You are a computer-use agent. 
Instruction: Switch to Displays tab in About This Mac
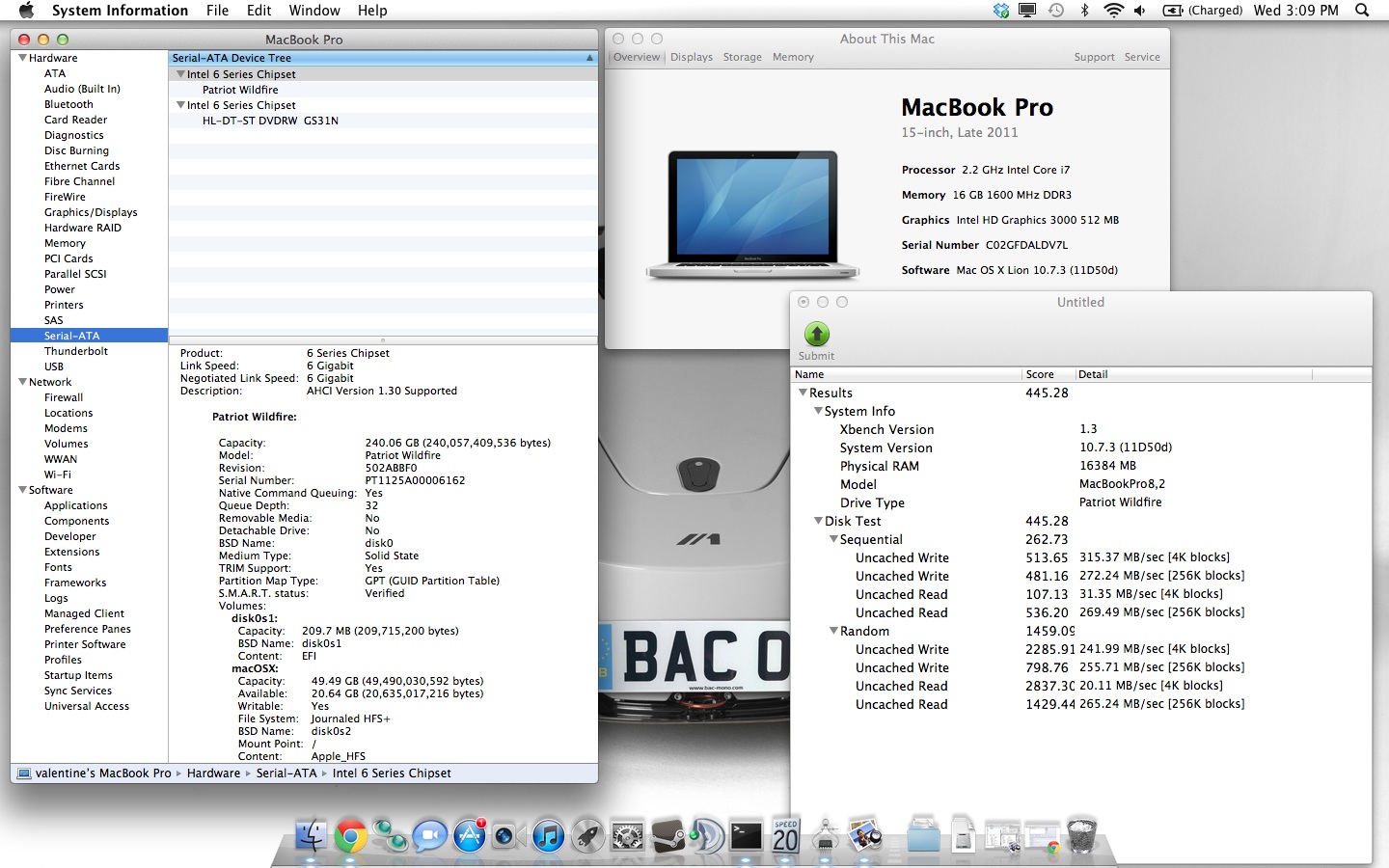pos(692,57)
